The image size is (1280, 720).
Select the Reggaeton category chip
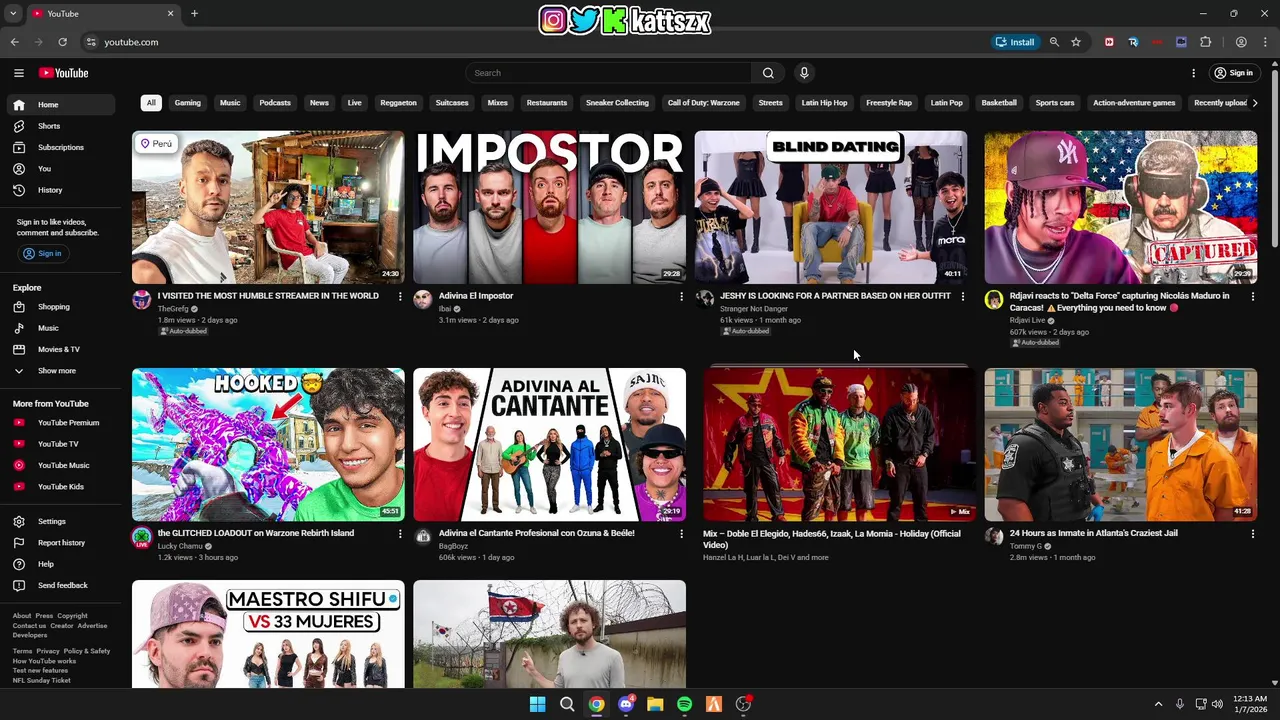pos(398,103)
